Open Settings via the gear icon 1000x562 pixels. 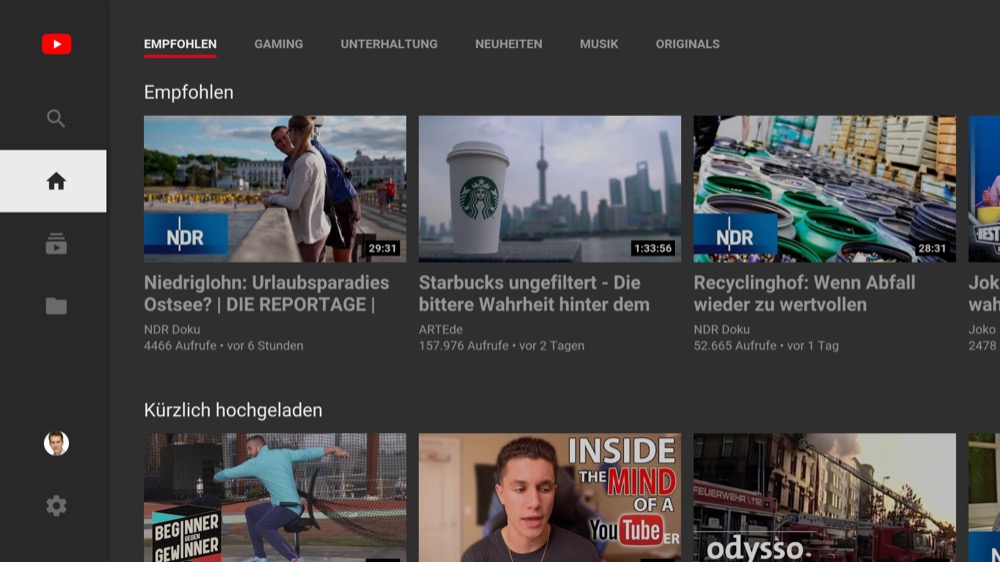(x=56, y=506)
